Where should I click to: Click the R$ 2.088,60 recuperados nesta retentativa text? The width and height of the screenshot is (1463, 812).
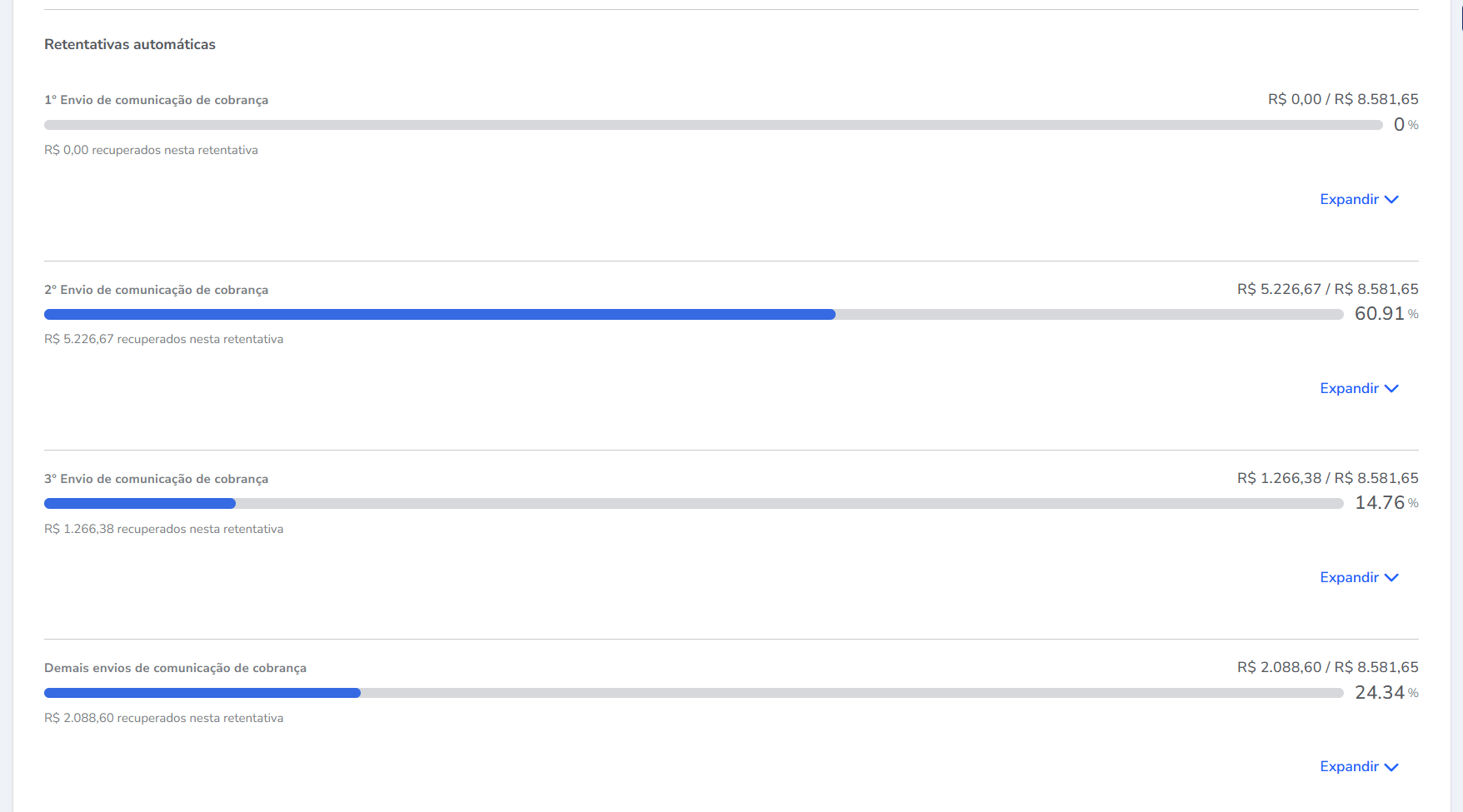pyautogui.click(x=163, y=718)
